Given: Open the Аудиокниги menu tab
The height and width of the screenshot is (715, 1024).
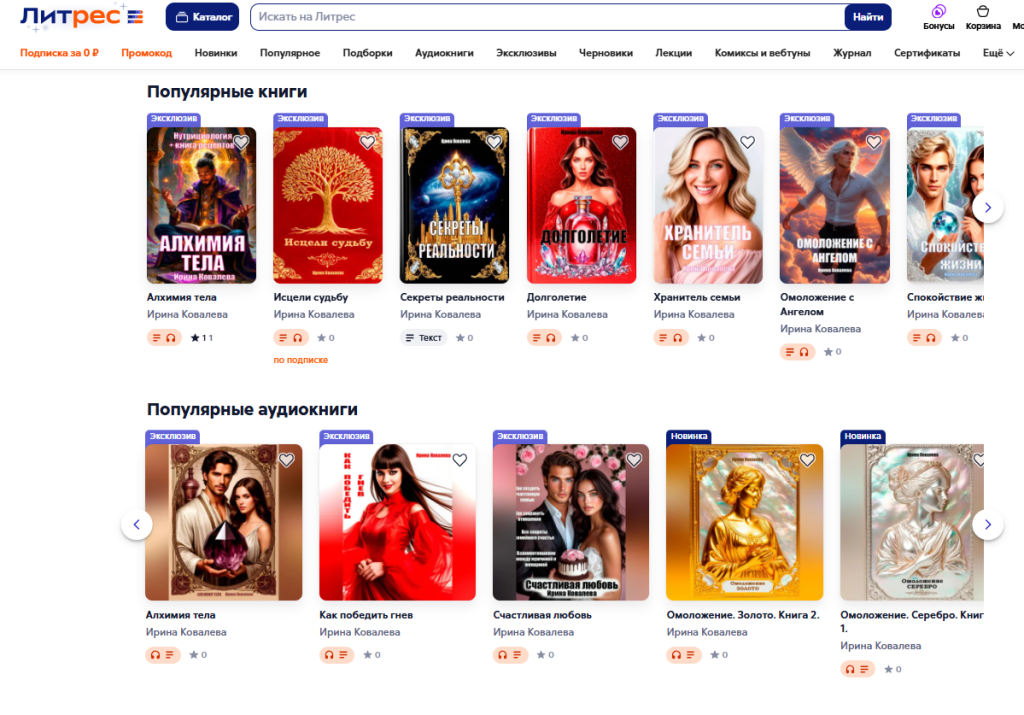Looking at the screenshot, I should tap(444, 53).
